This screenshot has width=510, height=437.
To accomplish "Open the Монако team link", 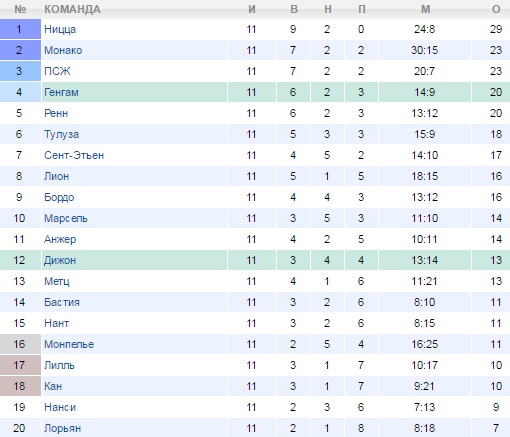I will [63, 50].
